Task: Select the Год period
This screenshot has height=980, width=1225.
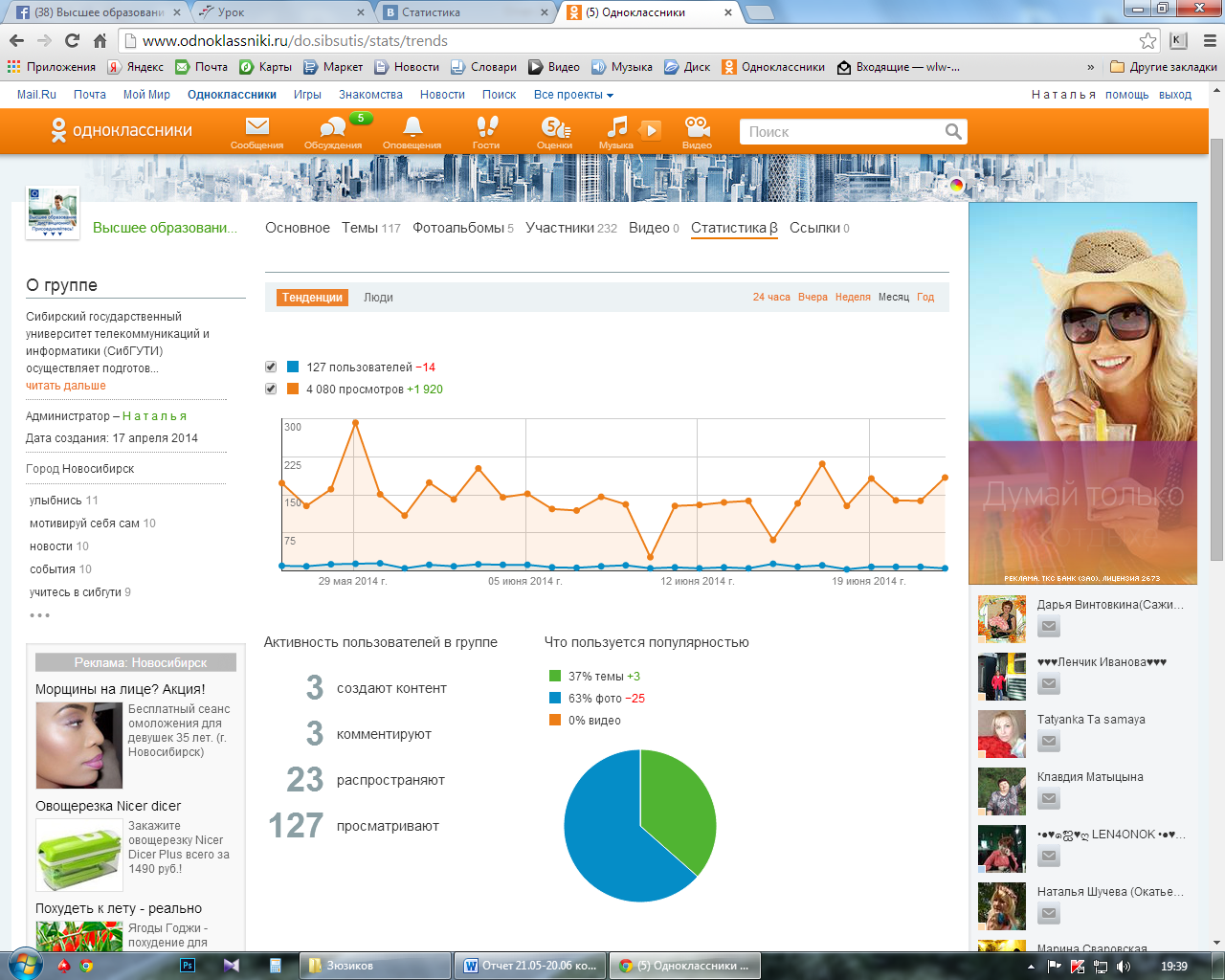Action: [925, 297]
